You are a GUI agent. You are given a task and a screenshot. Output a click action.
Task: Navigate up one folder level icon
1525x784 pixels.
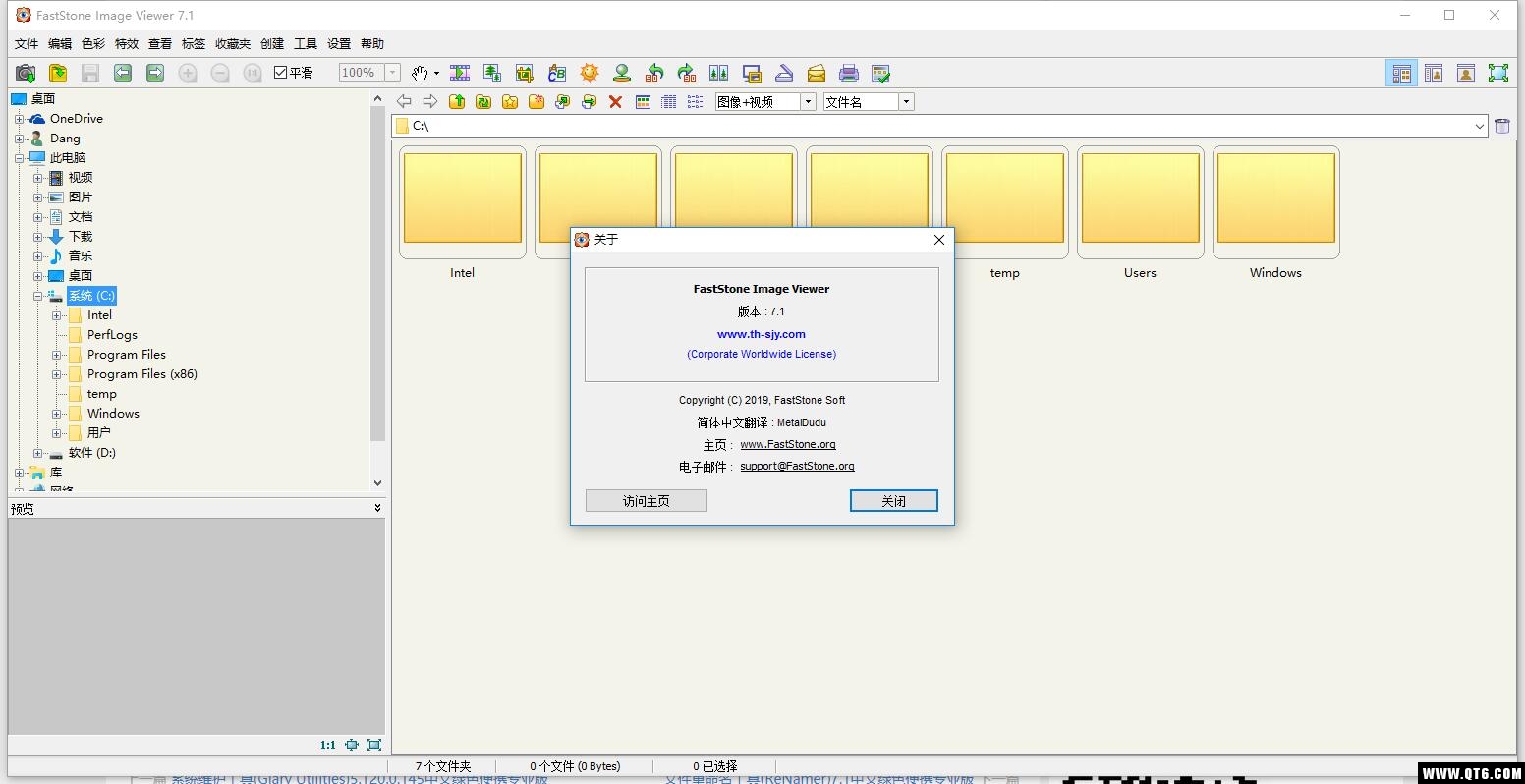click(457, 101)
